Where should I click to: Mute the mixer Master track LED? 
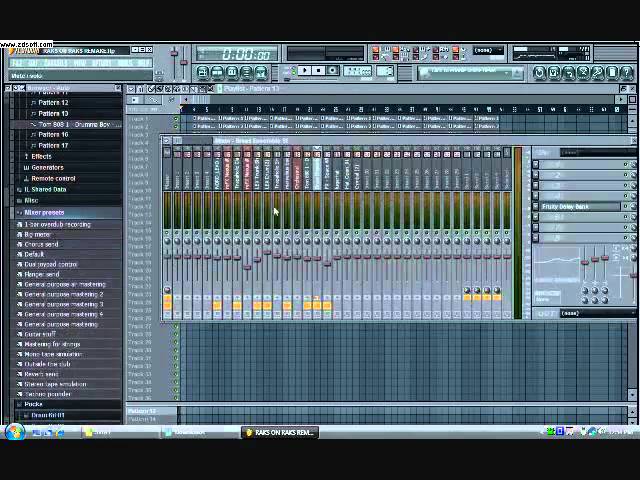tap(167, 233)
